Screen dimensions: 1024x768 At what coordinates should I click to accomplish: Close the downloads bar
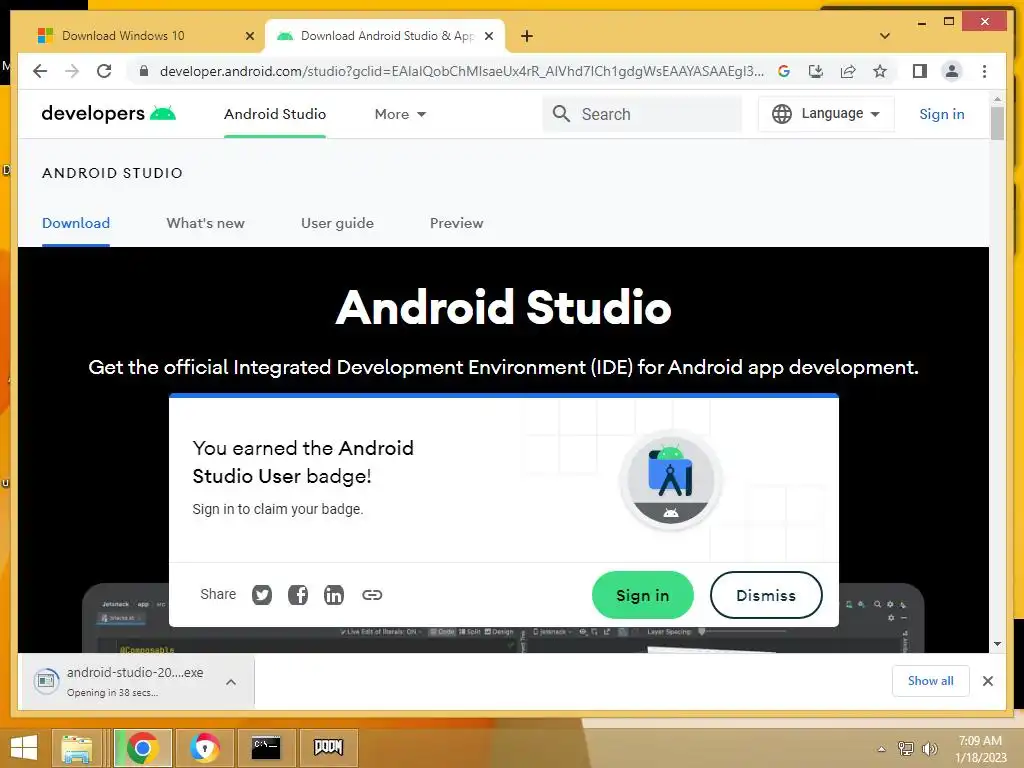(988, 681)
